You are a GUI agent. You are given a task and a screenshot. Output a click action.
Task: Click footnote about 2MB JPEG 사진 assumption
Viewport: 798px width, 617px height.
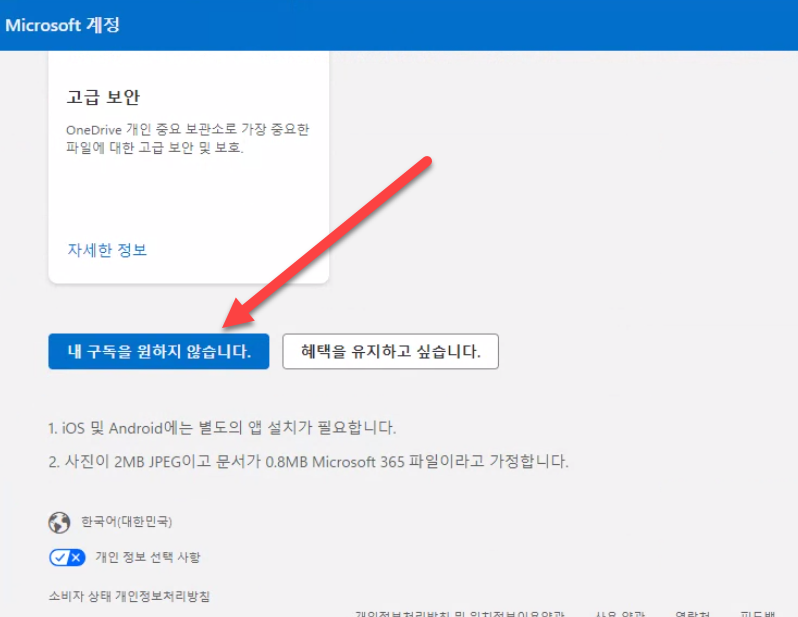tap(308, 462)
